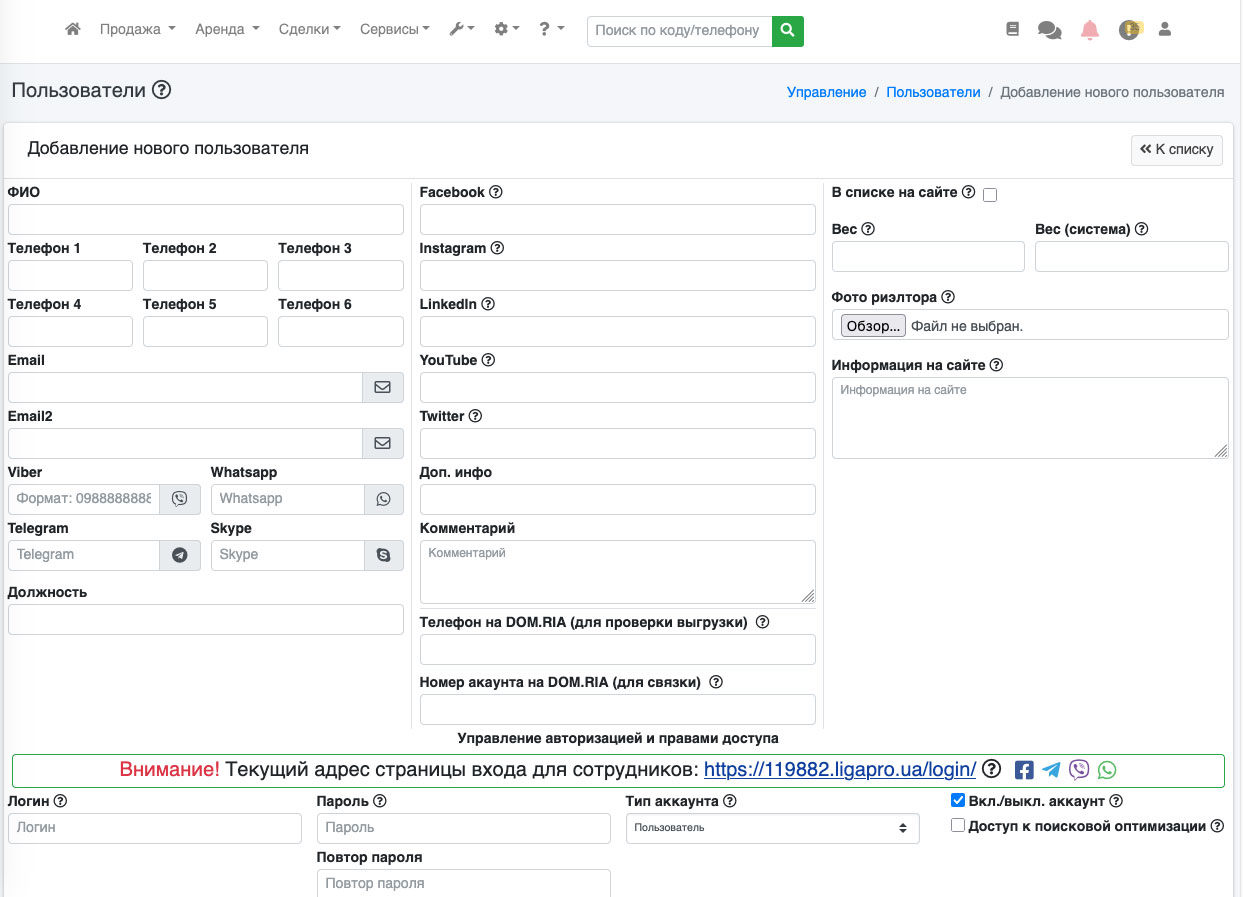Enable "Доступ к поисковой оптимизации" checkbox
This screenshot has width=1243, height=897.
(958, 826)
